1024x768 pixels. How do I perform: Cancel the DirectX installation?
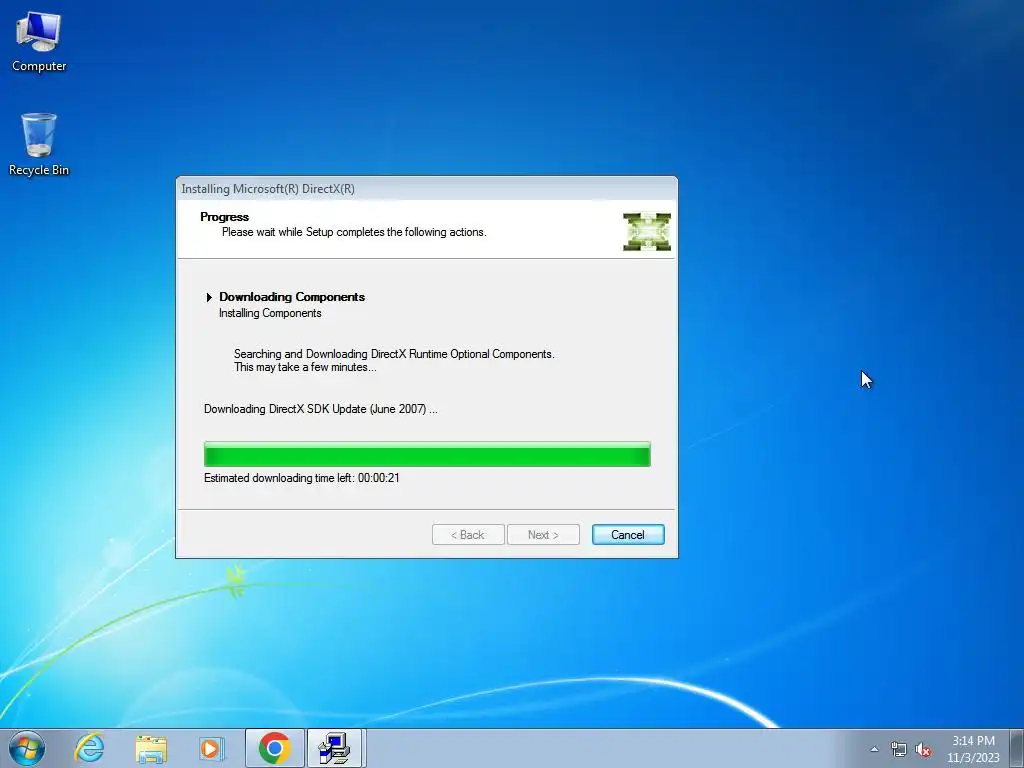(x=628, y=534)
